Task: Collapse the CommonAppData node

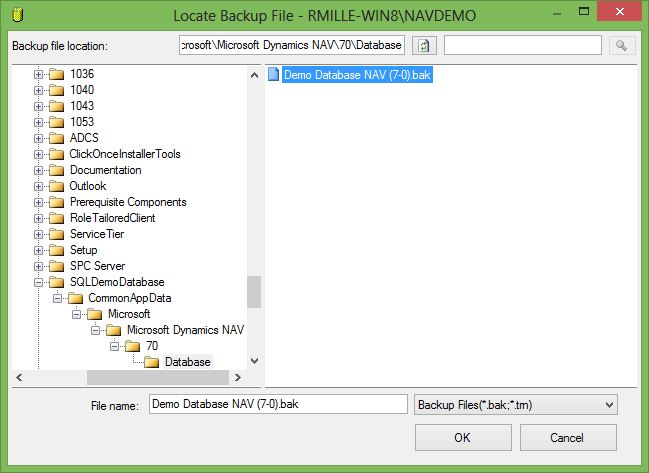Action: point(58,299)
